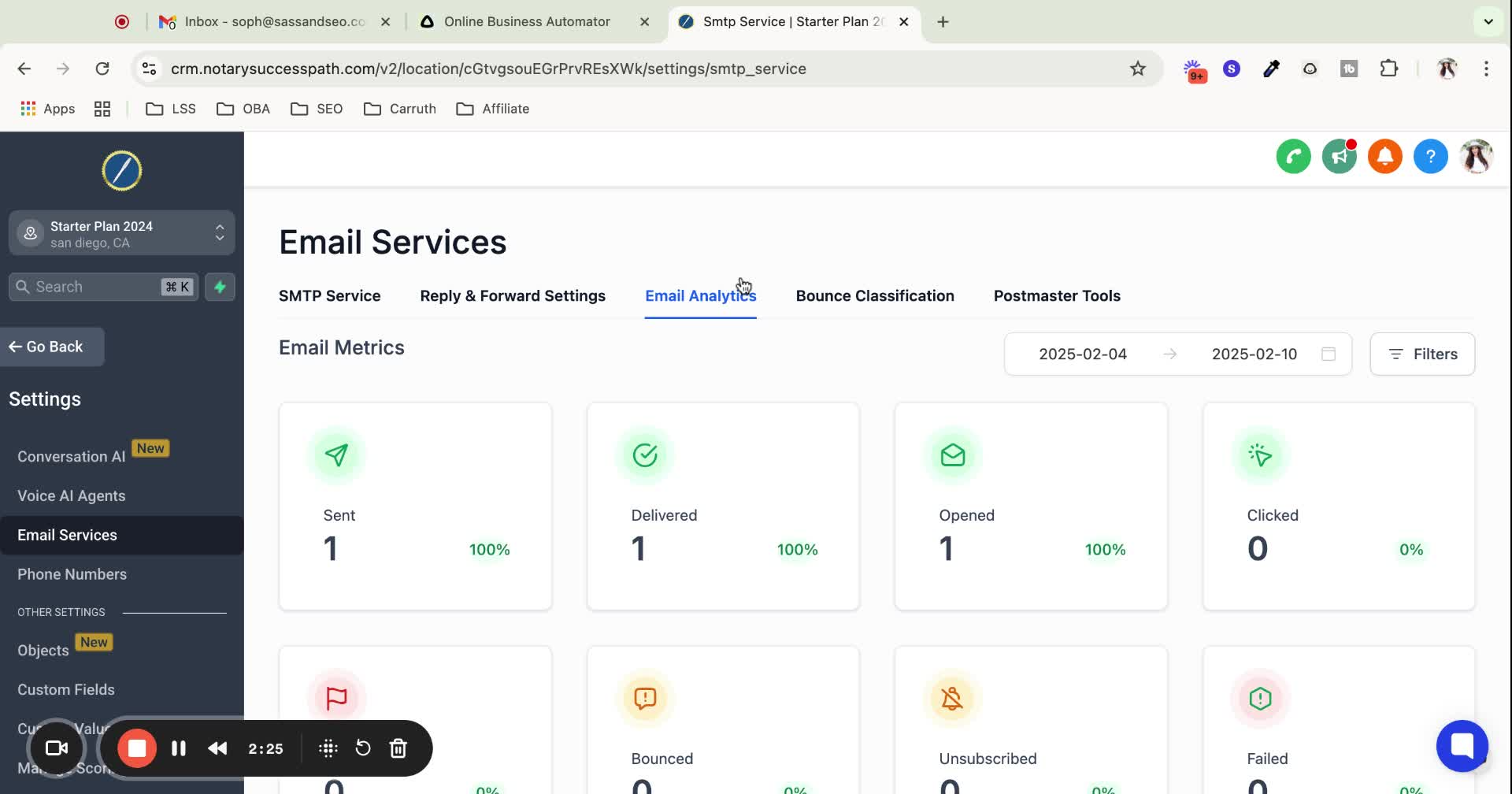Click the Delivered checkmark icon
Viewport: 1512px width, 794px height.
coord(644,455)
